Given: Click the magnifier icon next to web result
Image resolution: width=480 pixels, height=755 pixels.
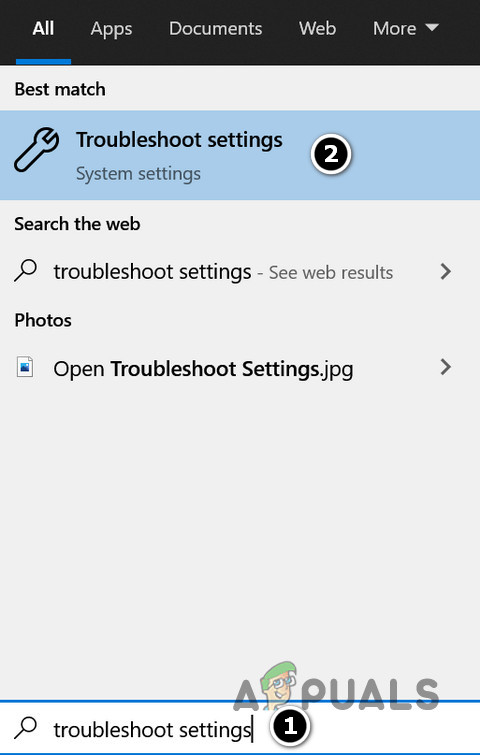Looking at the screenshot, I should tap(26, 271).
